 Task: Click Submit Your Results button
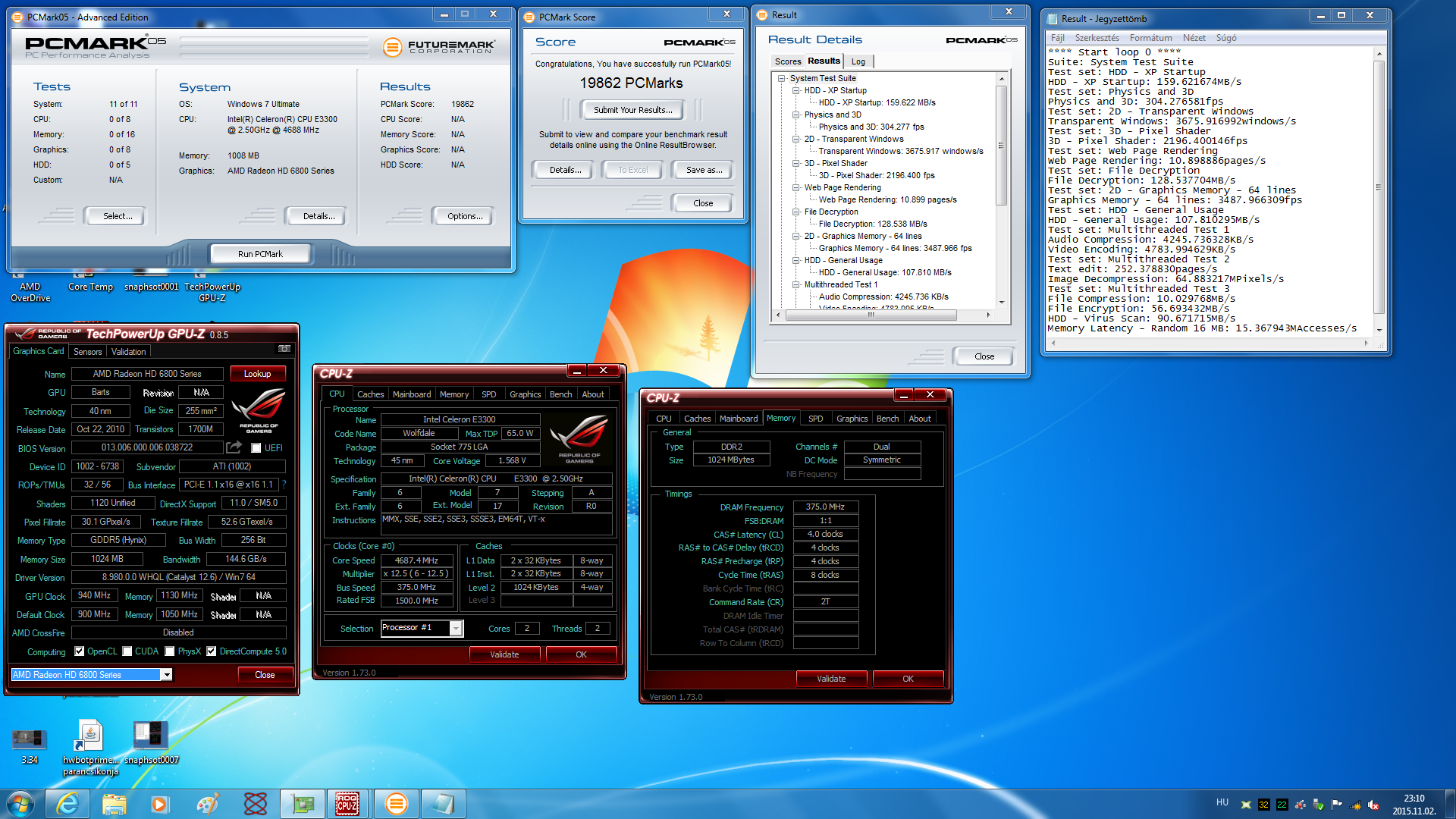point(632,110)
